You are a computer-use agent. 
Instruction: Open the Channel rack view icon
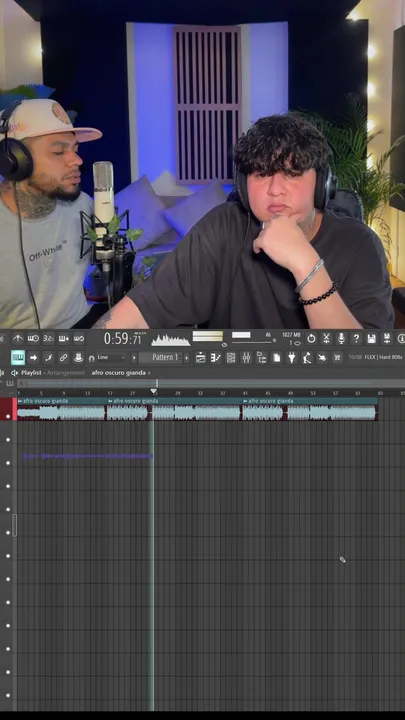click(x=231, y=357)
